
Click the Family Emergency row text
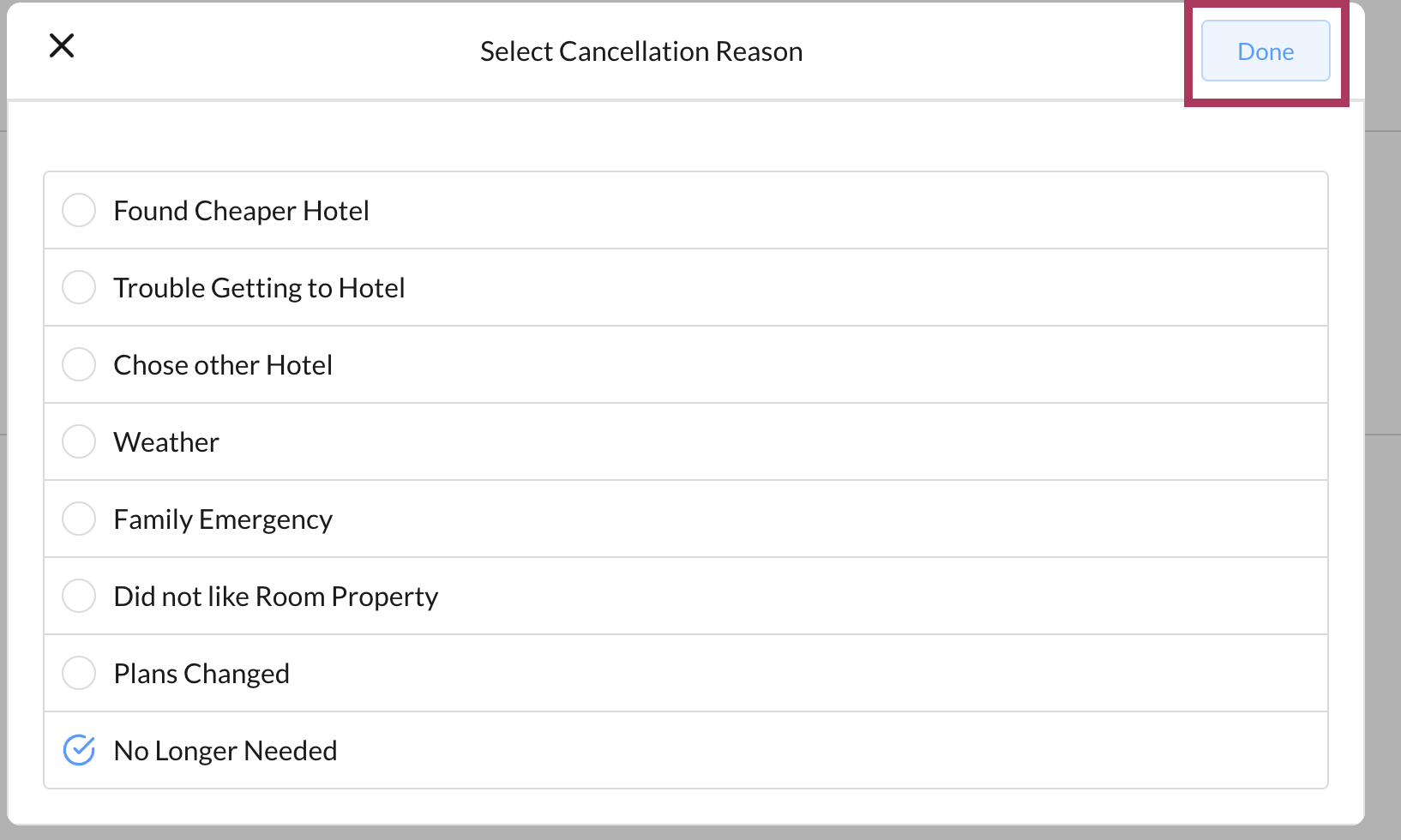coord(222,519)
